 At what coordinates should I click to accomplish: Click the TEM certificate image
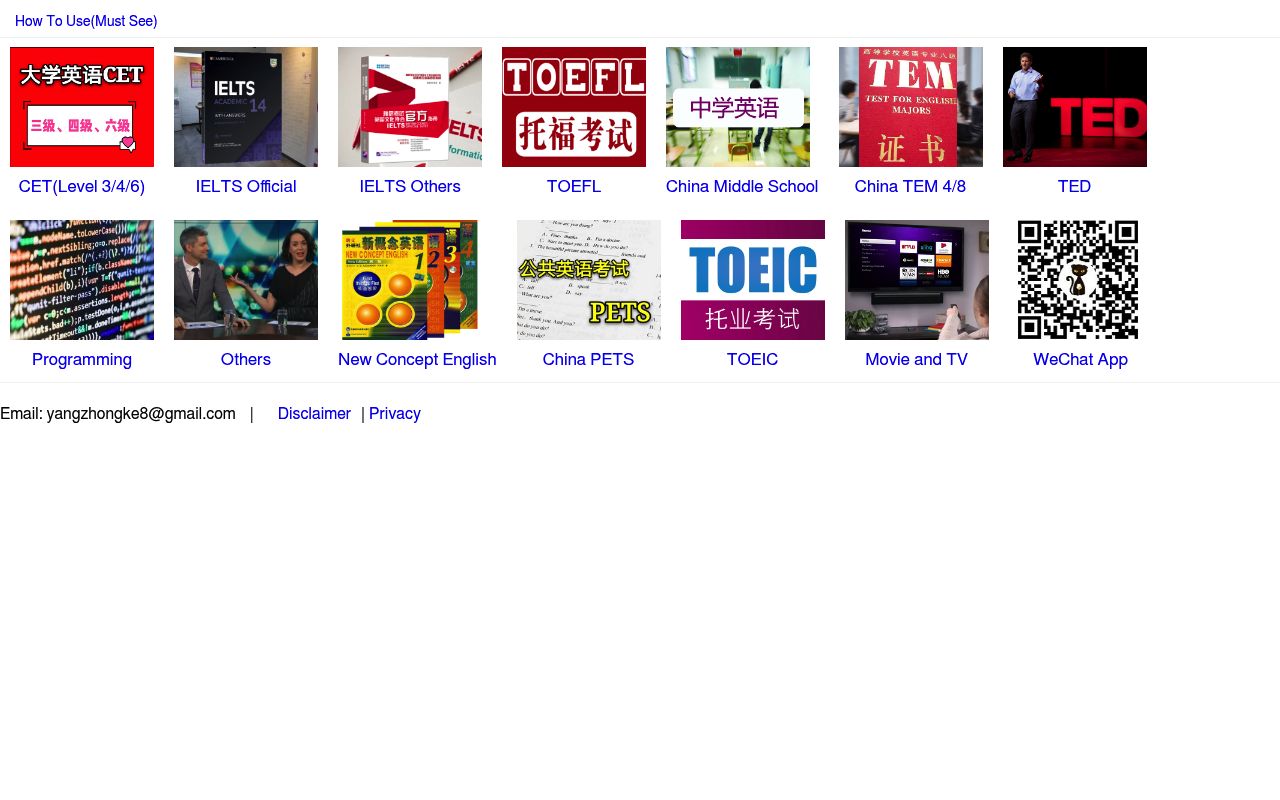[x=911, y=107]
